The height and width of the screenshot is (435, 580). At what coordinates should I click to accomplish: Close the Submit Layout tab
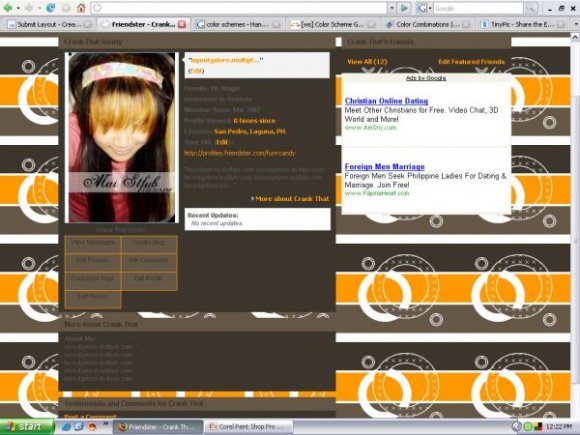(88, 25)
